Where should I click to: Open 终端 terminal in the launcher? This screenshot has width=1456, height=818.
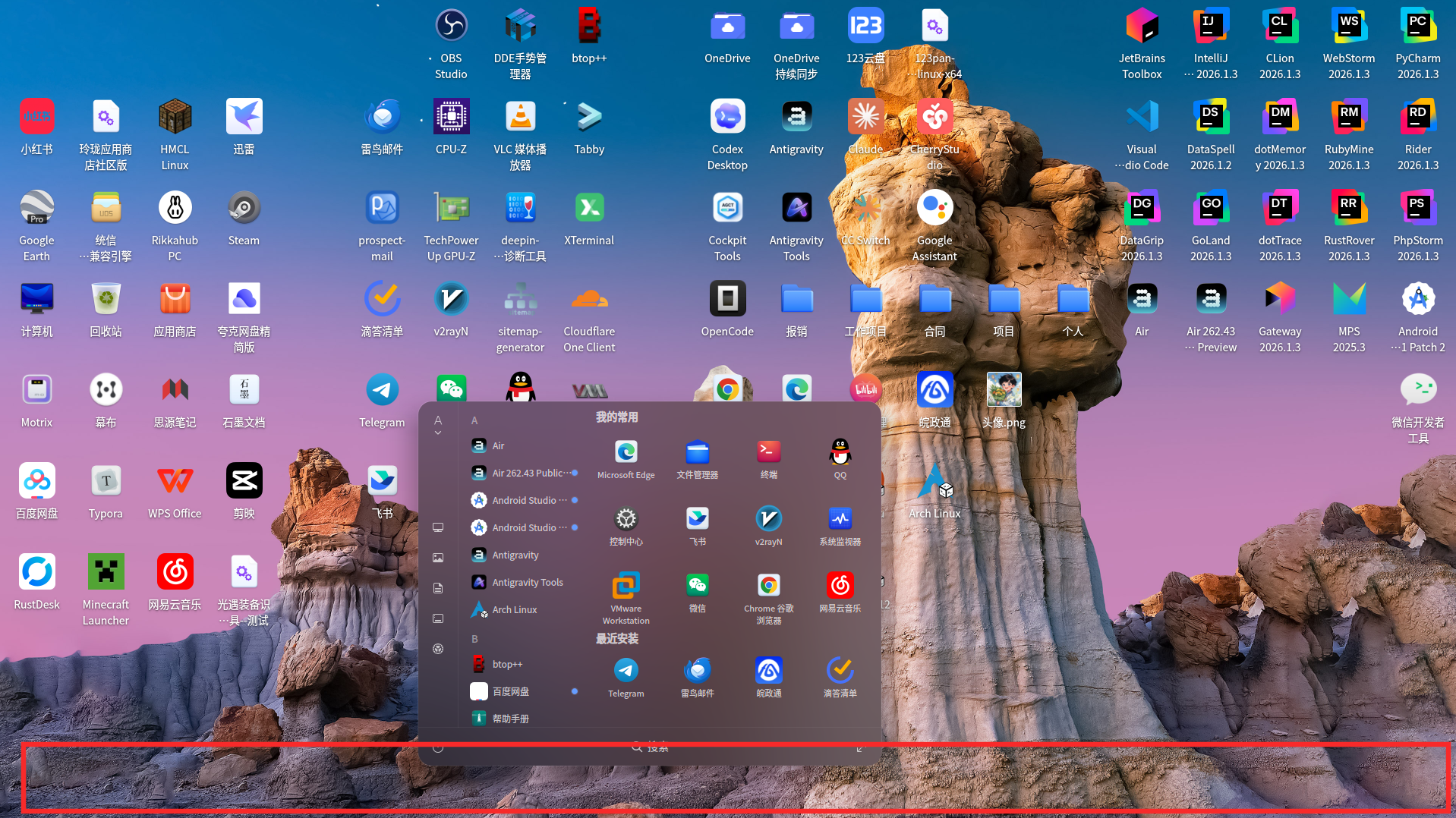(768, 458)
